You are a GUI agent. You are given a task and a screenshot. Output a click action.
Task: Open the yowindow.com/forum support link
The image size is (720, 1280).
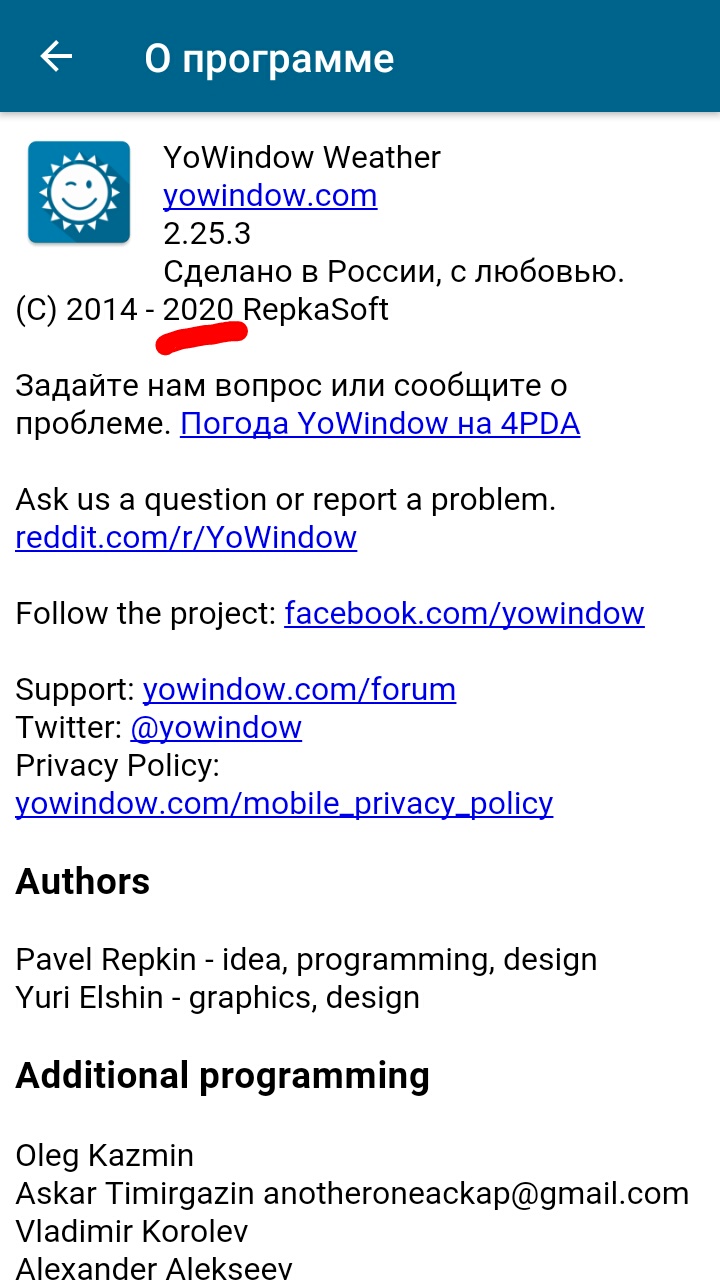click(x=299, y=689)
